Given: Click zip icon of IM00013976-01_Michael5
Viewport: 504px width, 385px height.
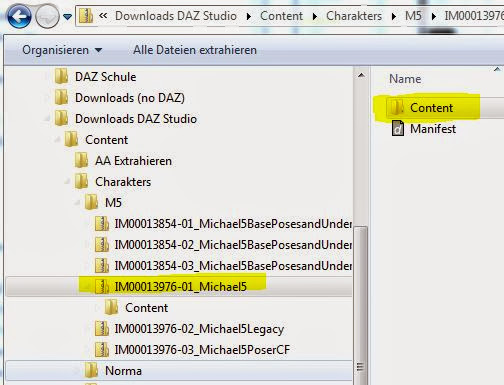Looking at the screenshot, I should [102, 286].
